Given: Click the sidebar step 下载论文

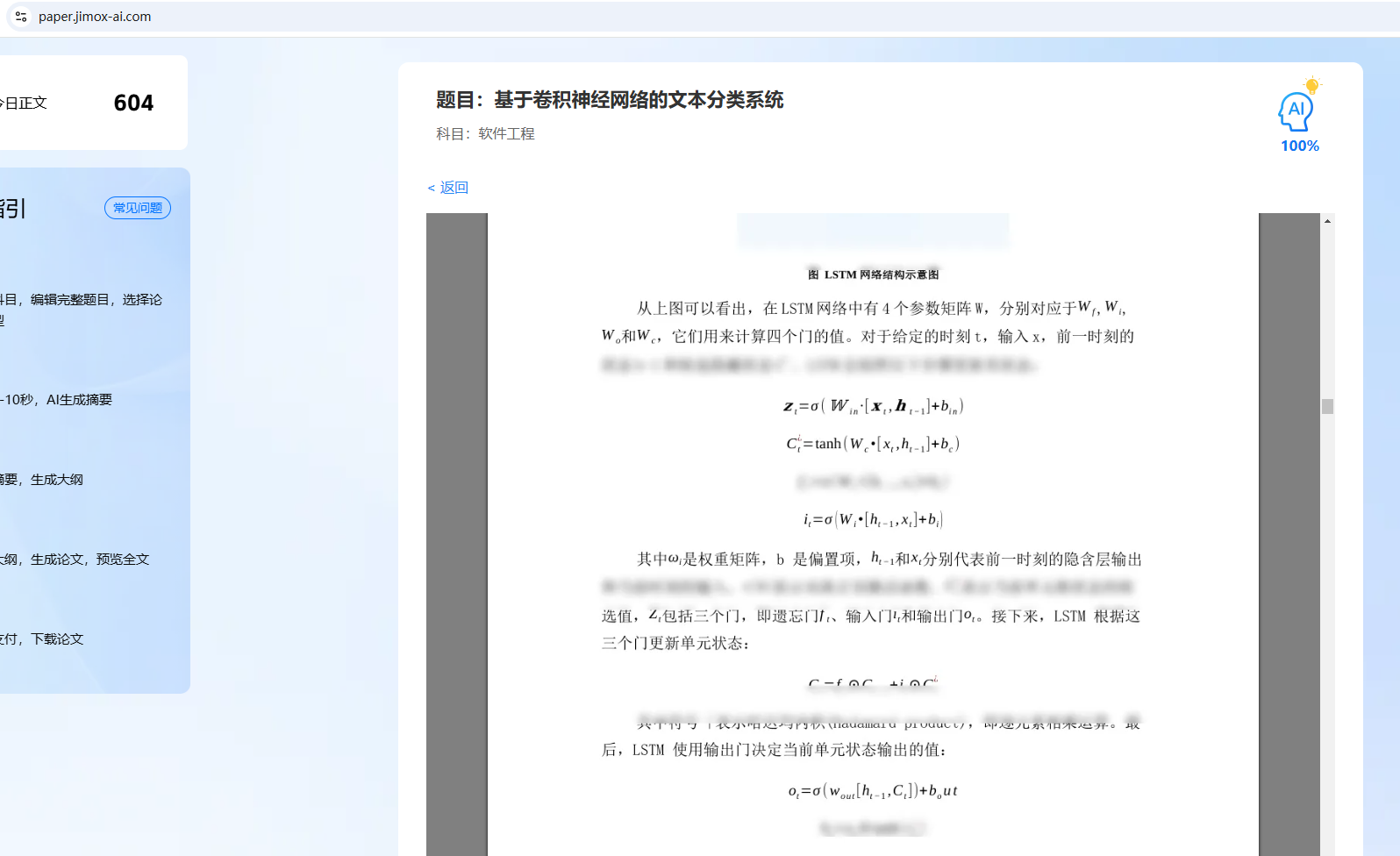Looking at the screenshot, I should [57, 639].
